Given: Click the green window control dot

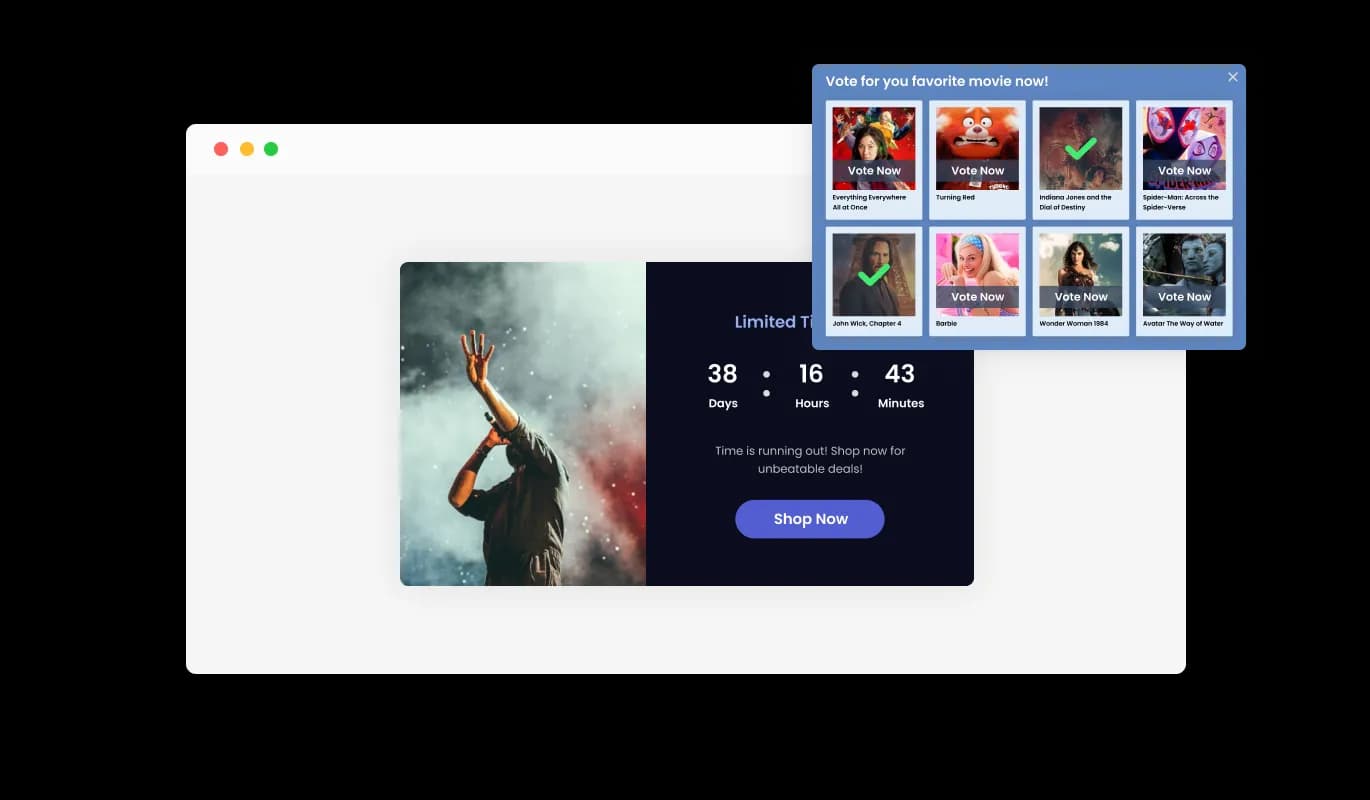Looking at the screenshot, I should click(x=271, y=148).
